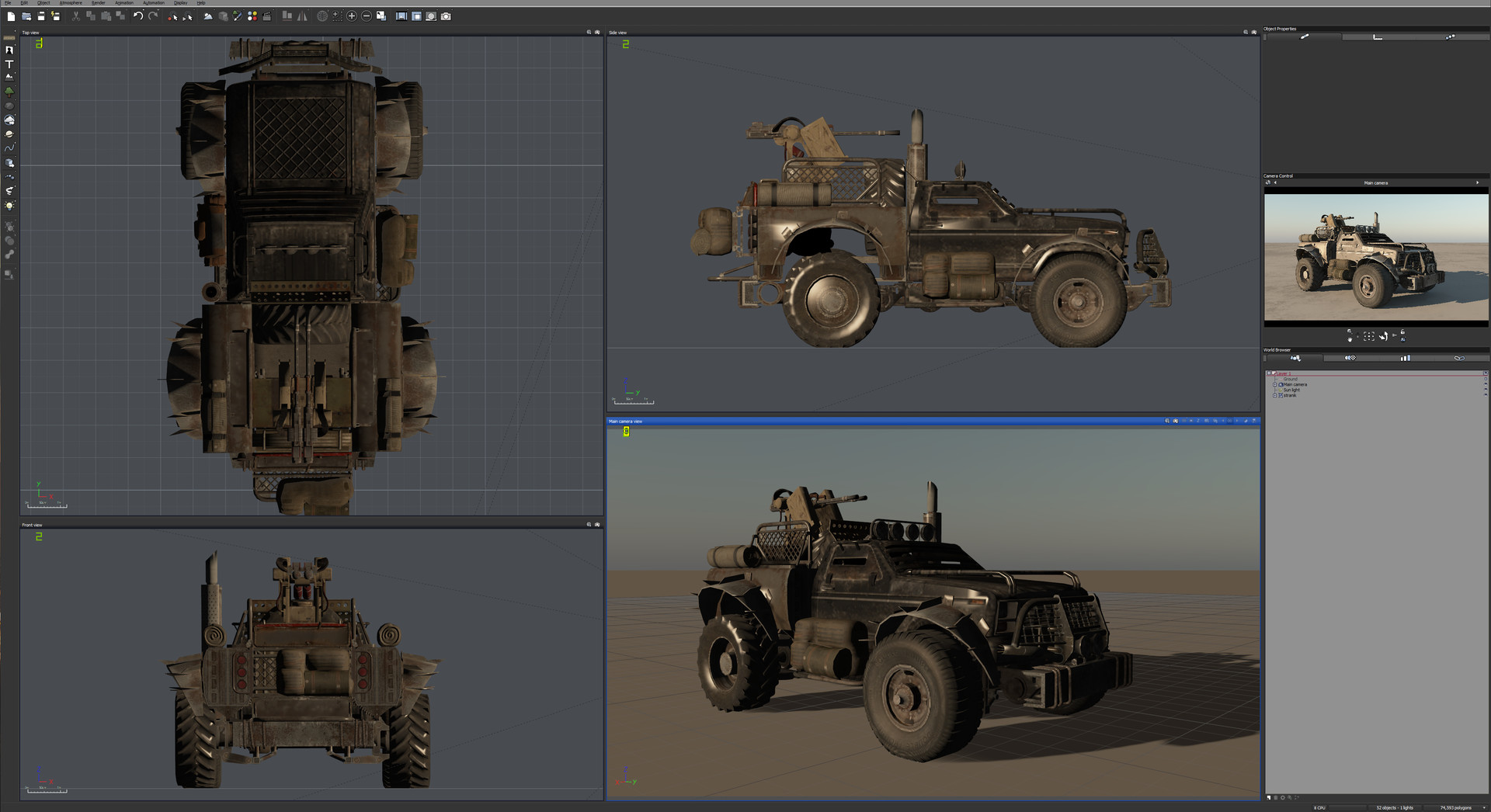The height and width of the screenshot is (812, 1491).
Task: Open the Atmosphere menu
Action: pyautogui.click(x=71, y=3)
